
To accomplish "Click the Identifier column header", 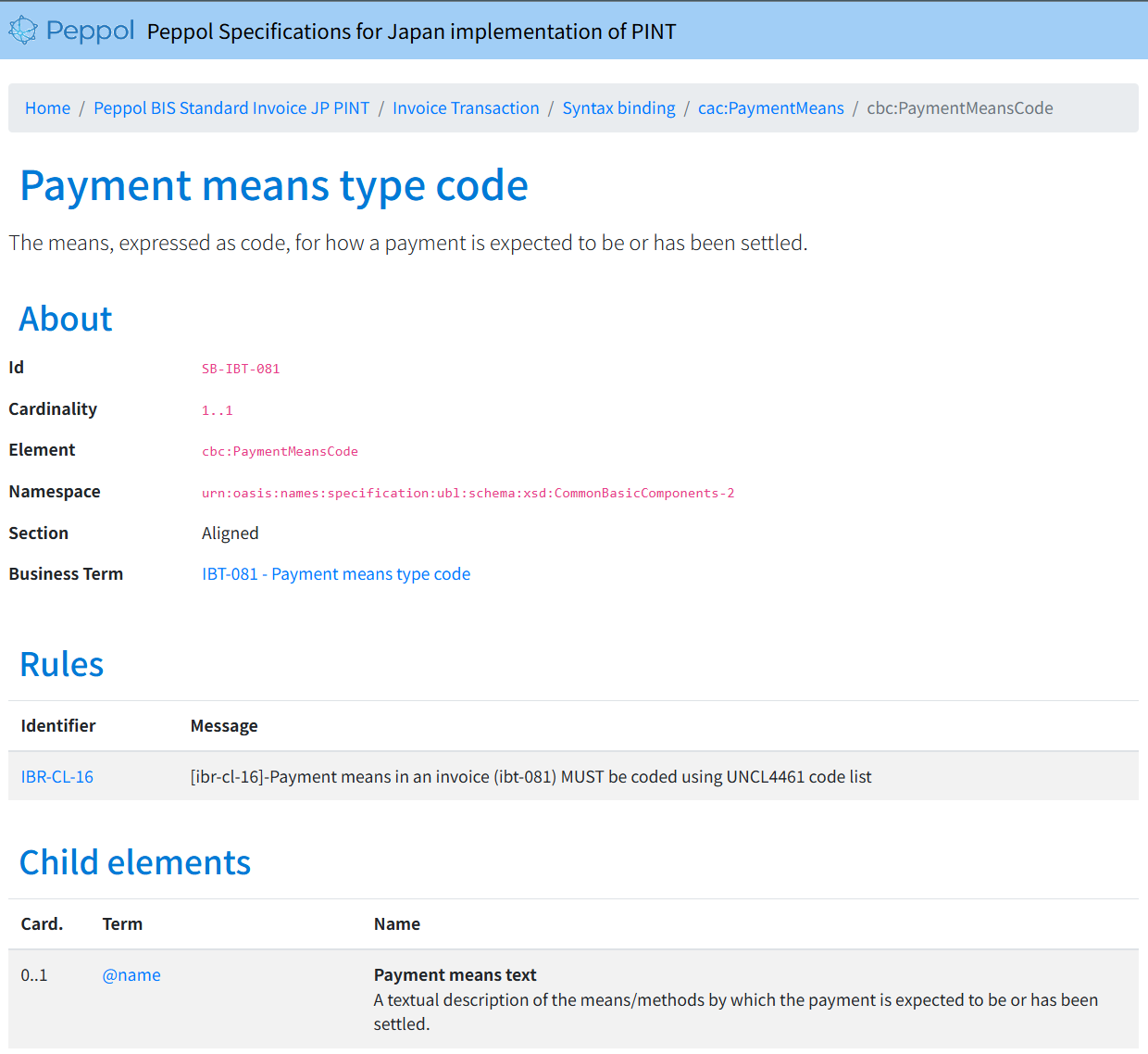I will (x=58, y=726).
